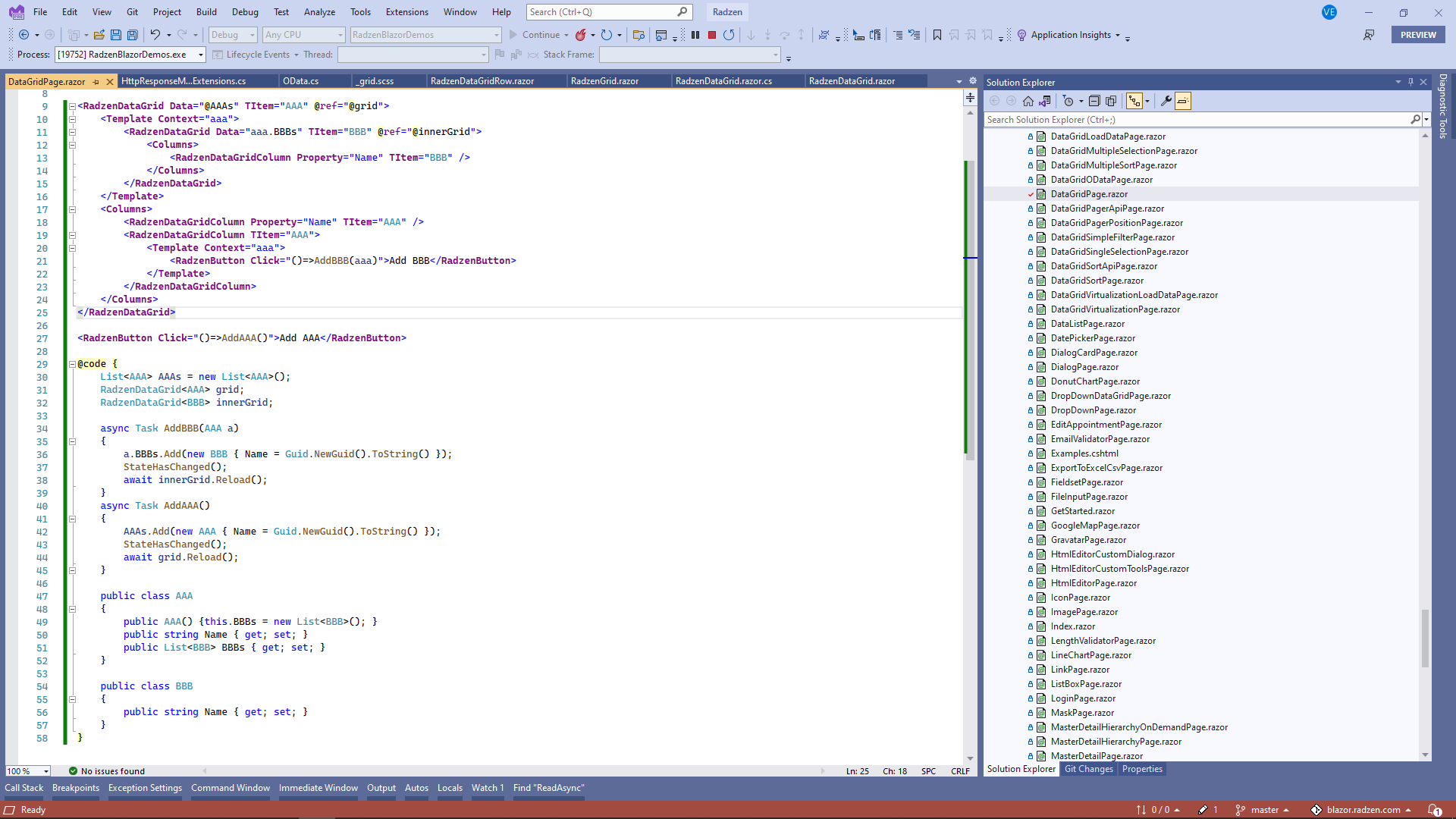Image resolution: width=1456 pixels, height=819 pixels.
Task: Toggle Sync with Active Document in Solution Explorer
Action: pos(1044,101)
